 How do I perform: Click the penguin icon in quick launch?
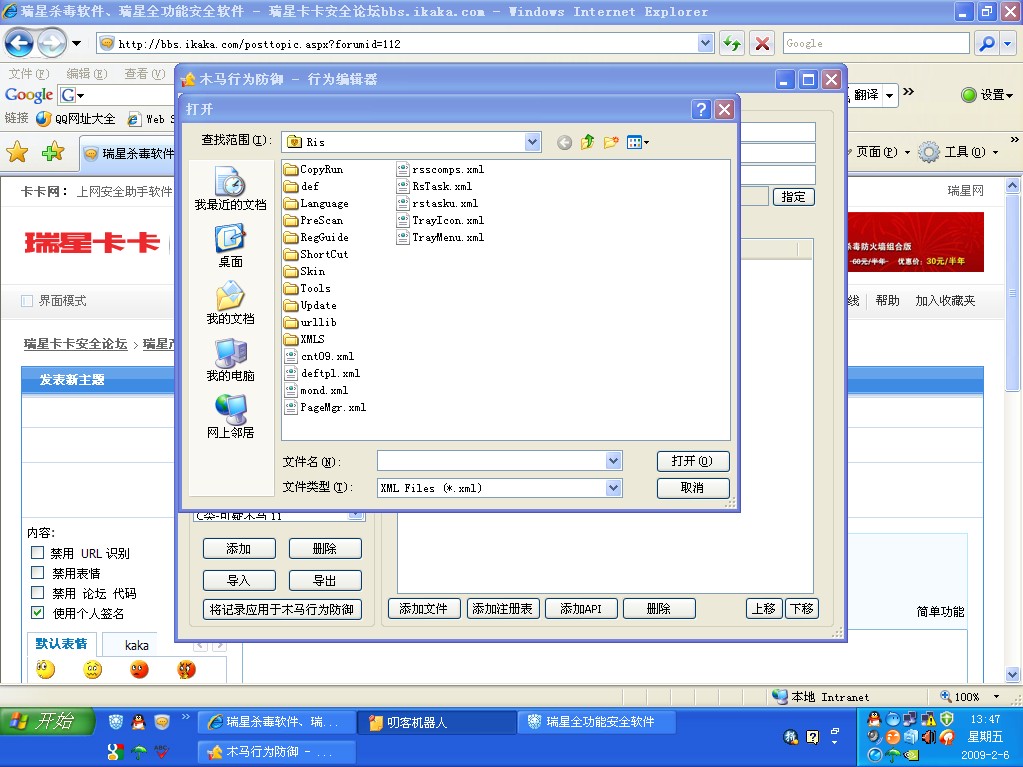tap(138, 721)
